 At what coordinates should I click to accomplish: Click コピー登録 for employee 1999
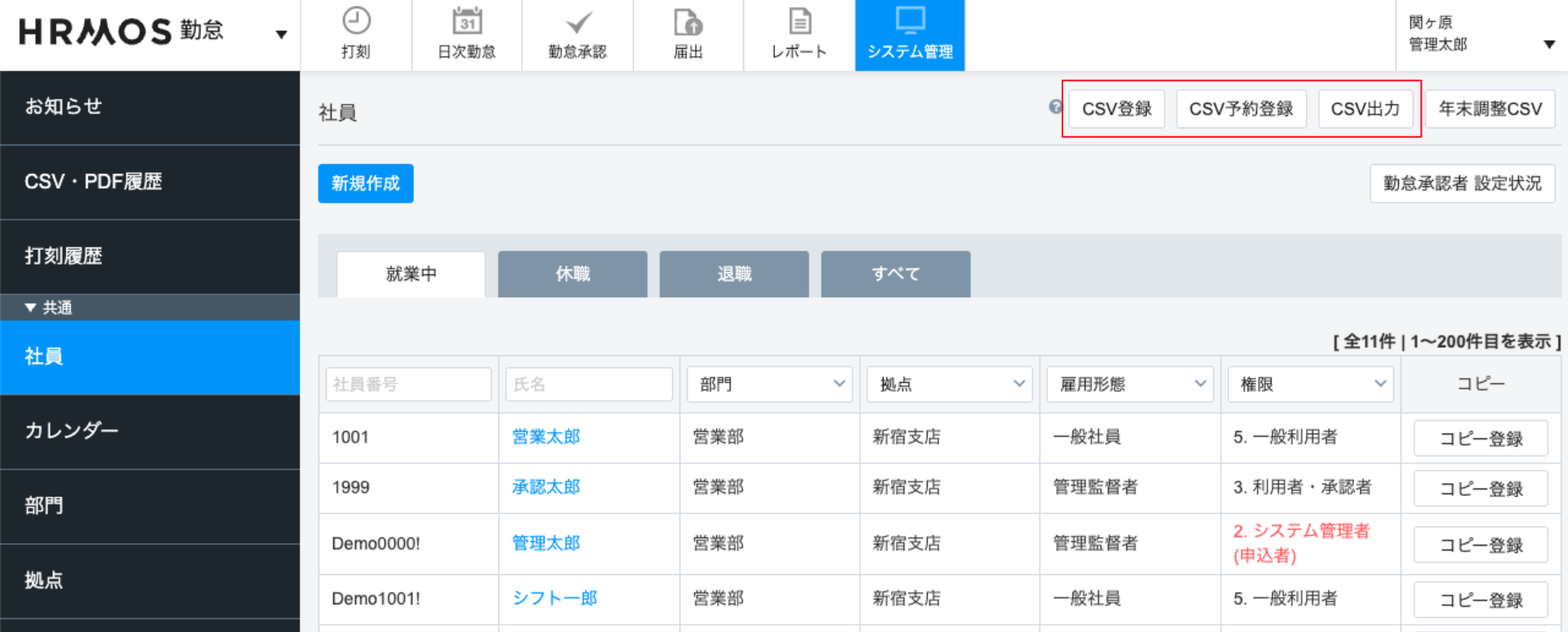pos(1481,488)
